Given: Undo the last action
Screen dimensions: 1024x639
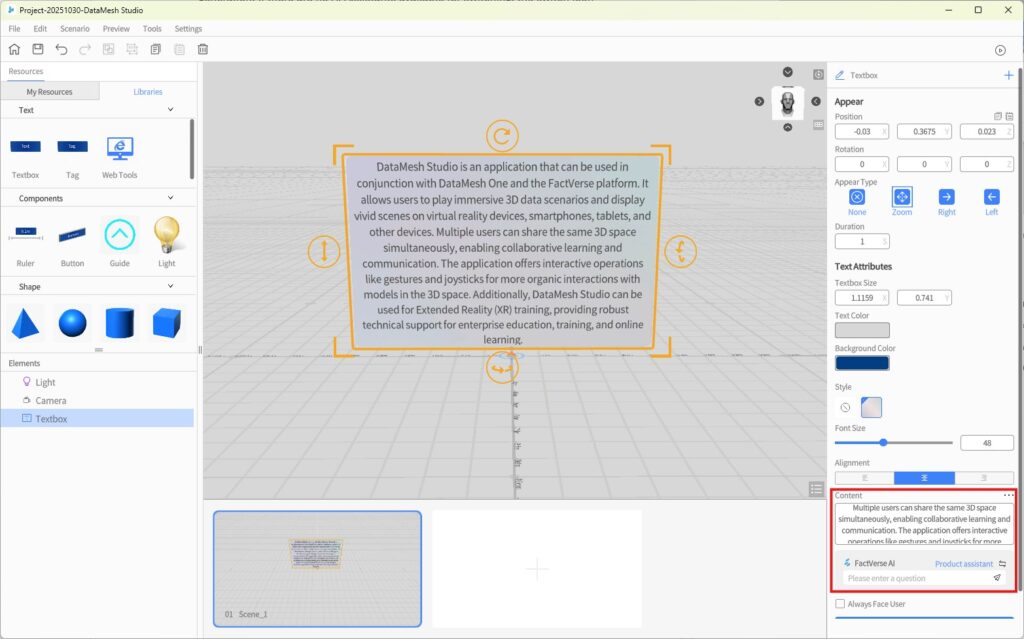Looking at the screenshot, I should click(x=62, y=49).
